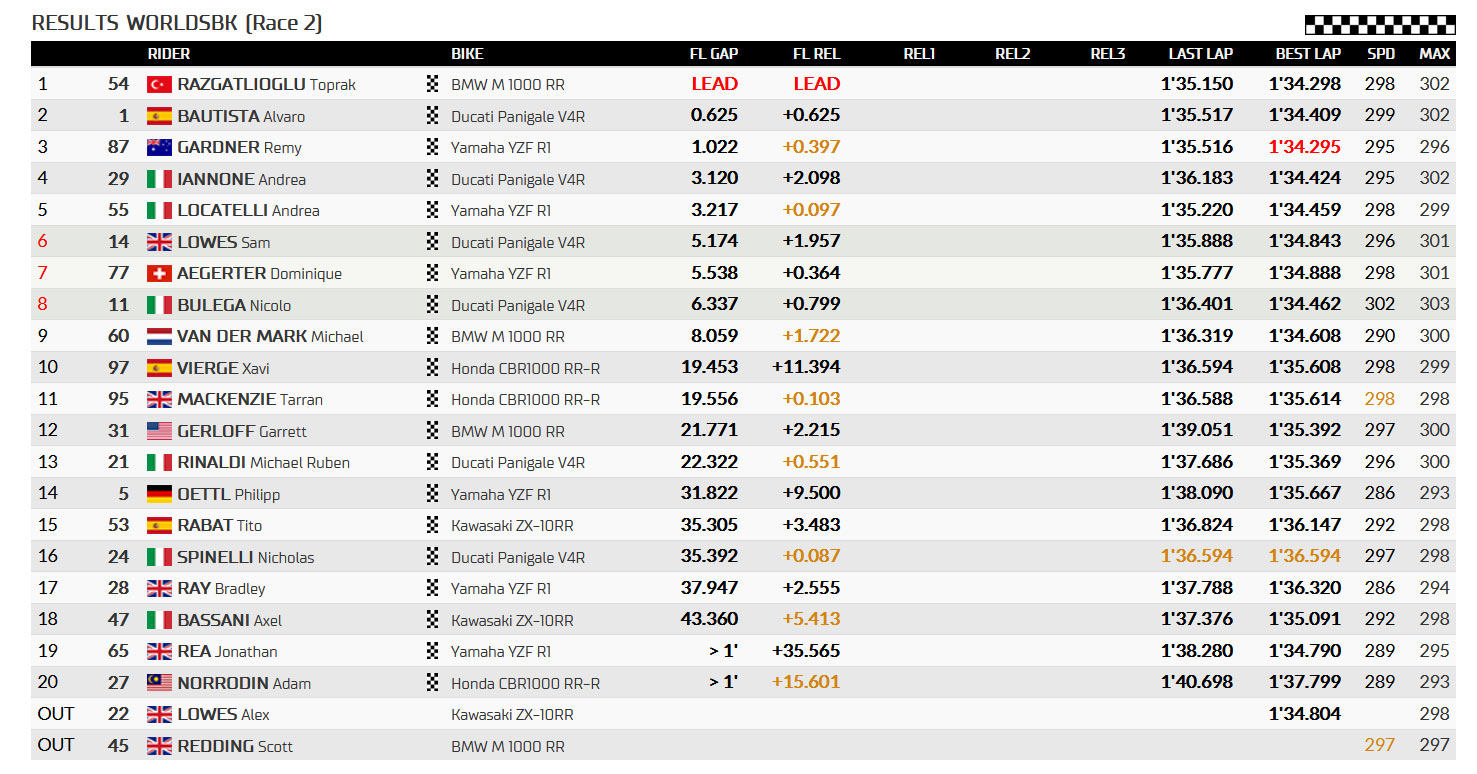1477x774 pixels.
Task: Click the Swiss flag beside Aegerter
Action: [159, 273]
